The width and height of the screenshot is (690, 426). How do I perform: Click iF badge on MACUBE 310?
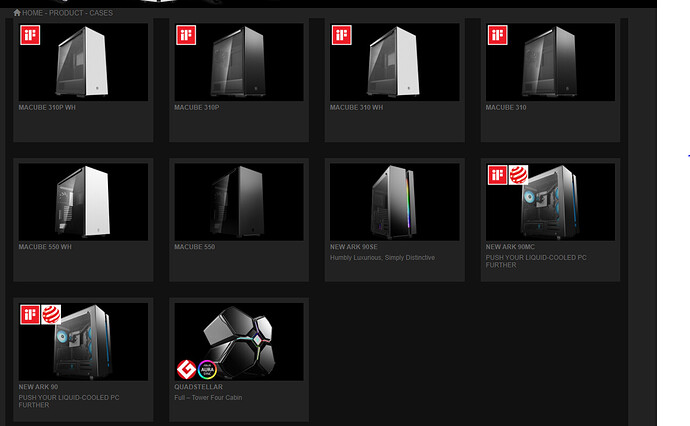[x=497, y=35]
